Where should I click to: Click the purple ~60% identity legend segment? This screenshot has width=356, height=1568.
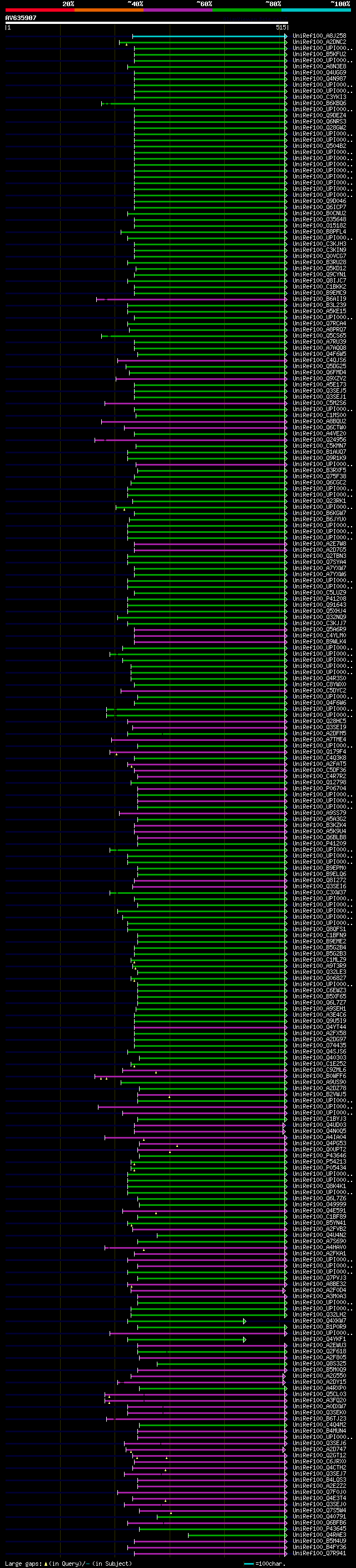coord(179,11)
